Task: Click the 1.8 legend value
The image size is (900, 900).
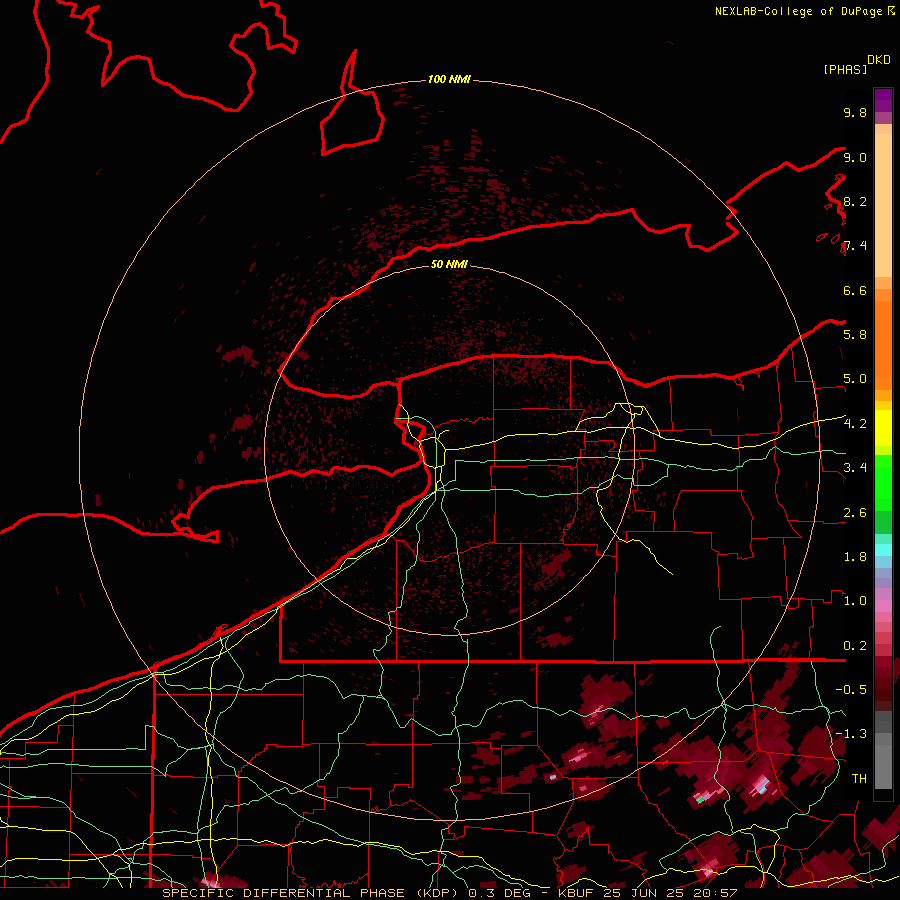Action: pyautogui.click(x=855, y=557)
